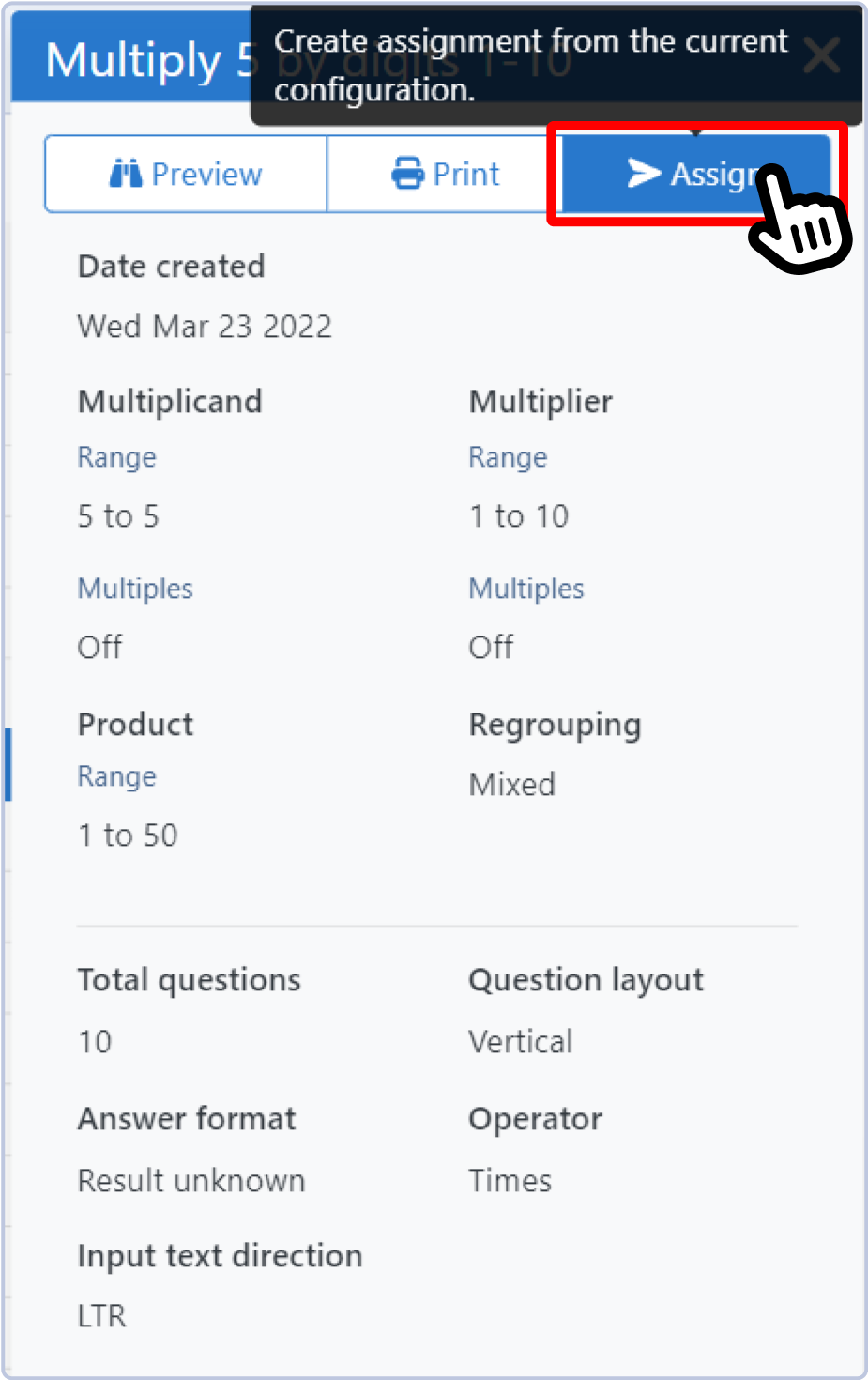Image resolution: width=868 pixels, height=1380 pixels.
Task: Click the Regrouping value Mixed
Action: 511,784
